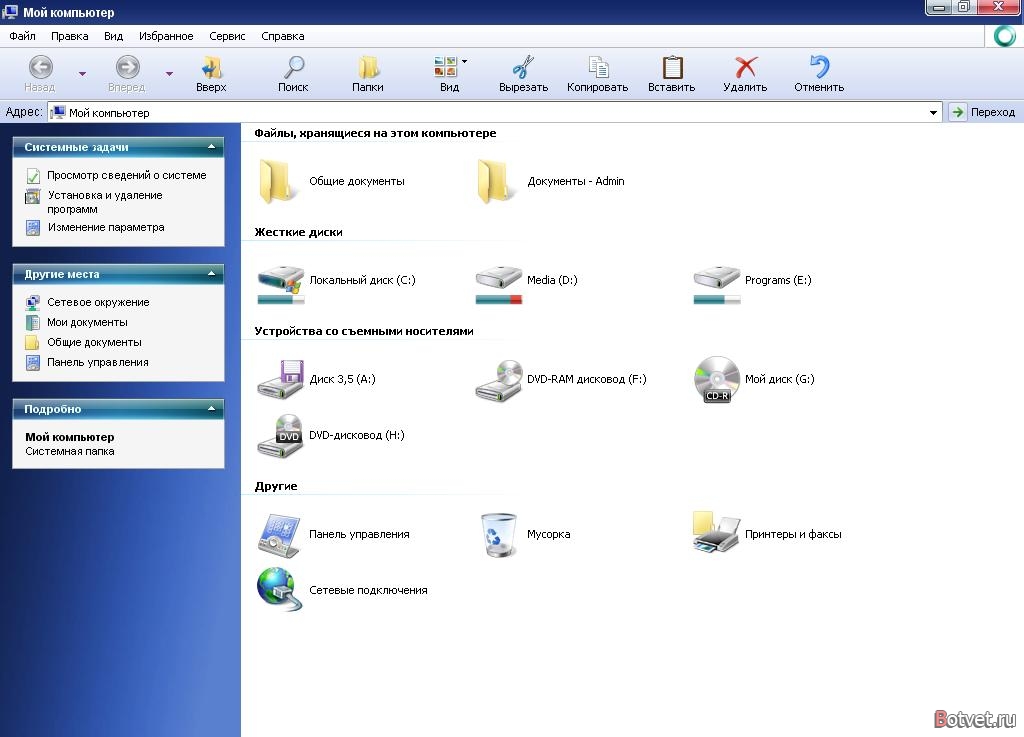Collapse the Системные задачи panel

coord(211,147)
